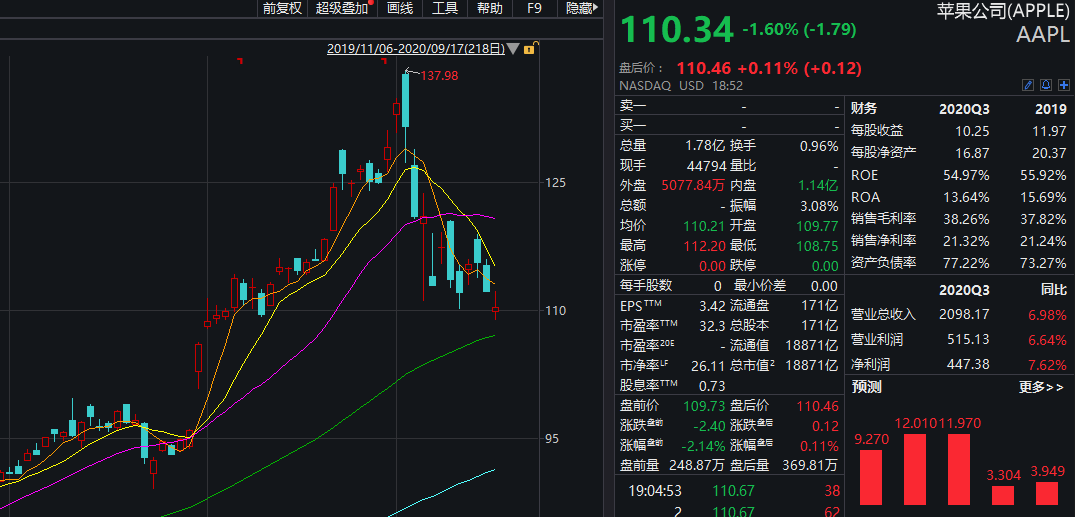The image size is (1075, 517).
Task: Toggle the yellow padlock icon on the chart
Action: [530, 48]
